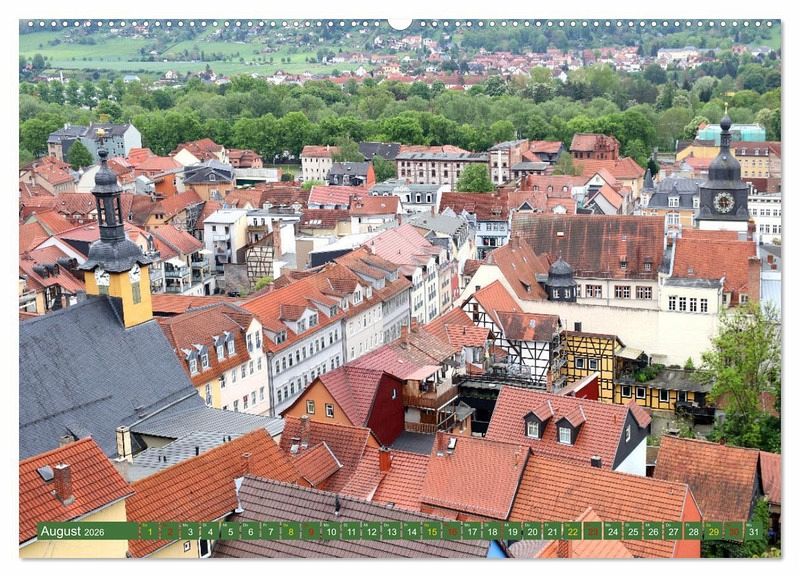Screen dimensions: 800x577
Task: Select date cell 26 in calendar strip
Action: click(654, 531)
